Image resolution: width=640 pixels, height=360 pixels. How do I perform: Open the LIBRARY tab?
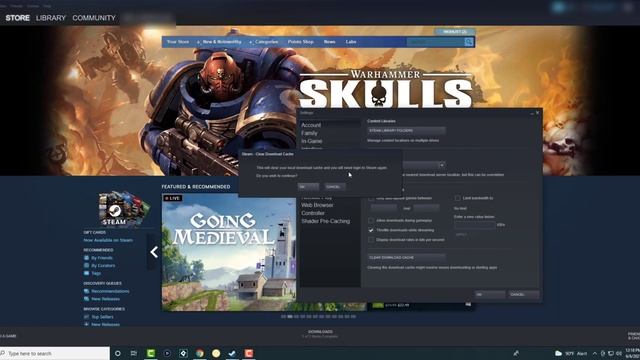click(51, 18)
